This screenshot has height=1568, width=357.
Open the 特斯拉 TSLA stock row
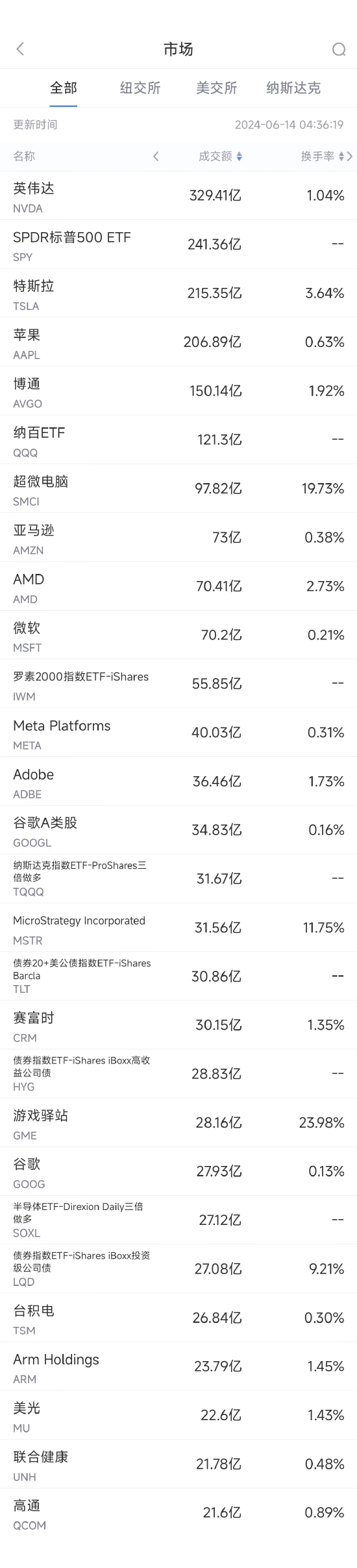point(178,293)
